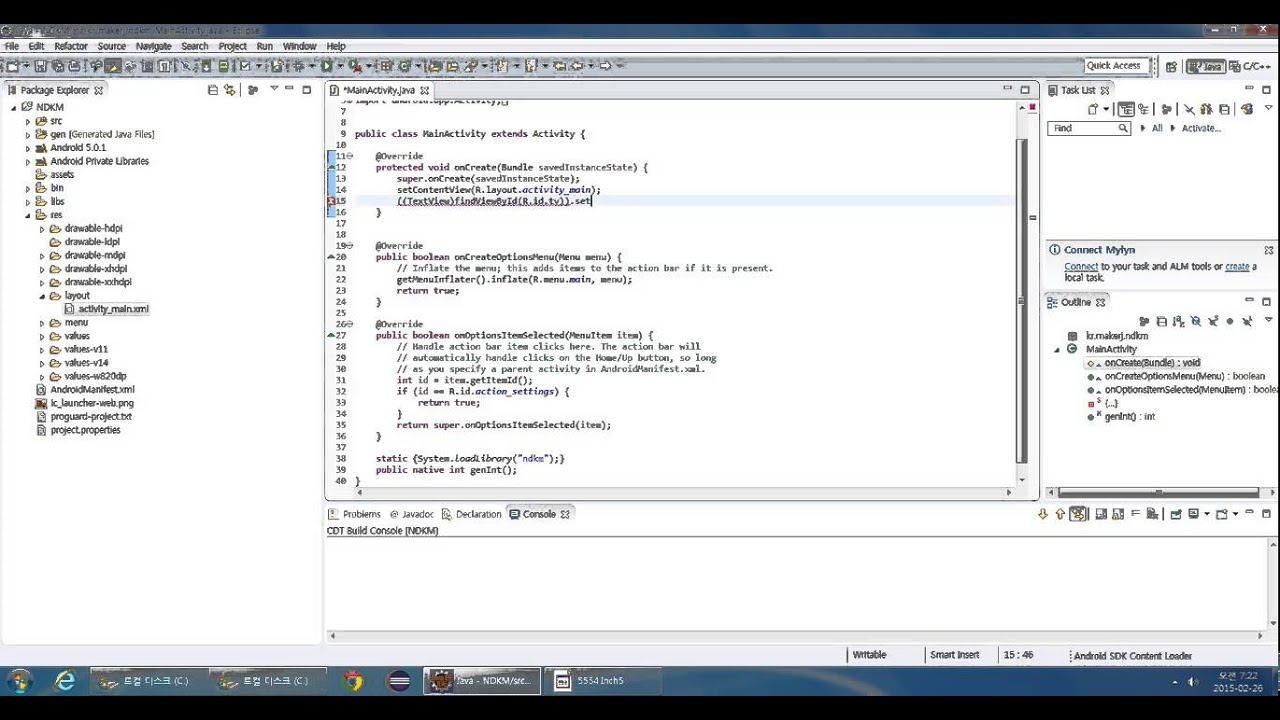Click down arrow icon in Console toolbar

click(1043, 514)
